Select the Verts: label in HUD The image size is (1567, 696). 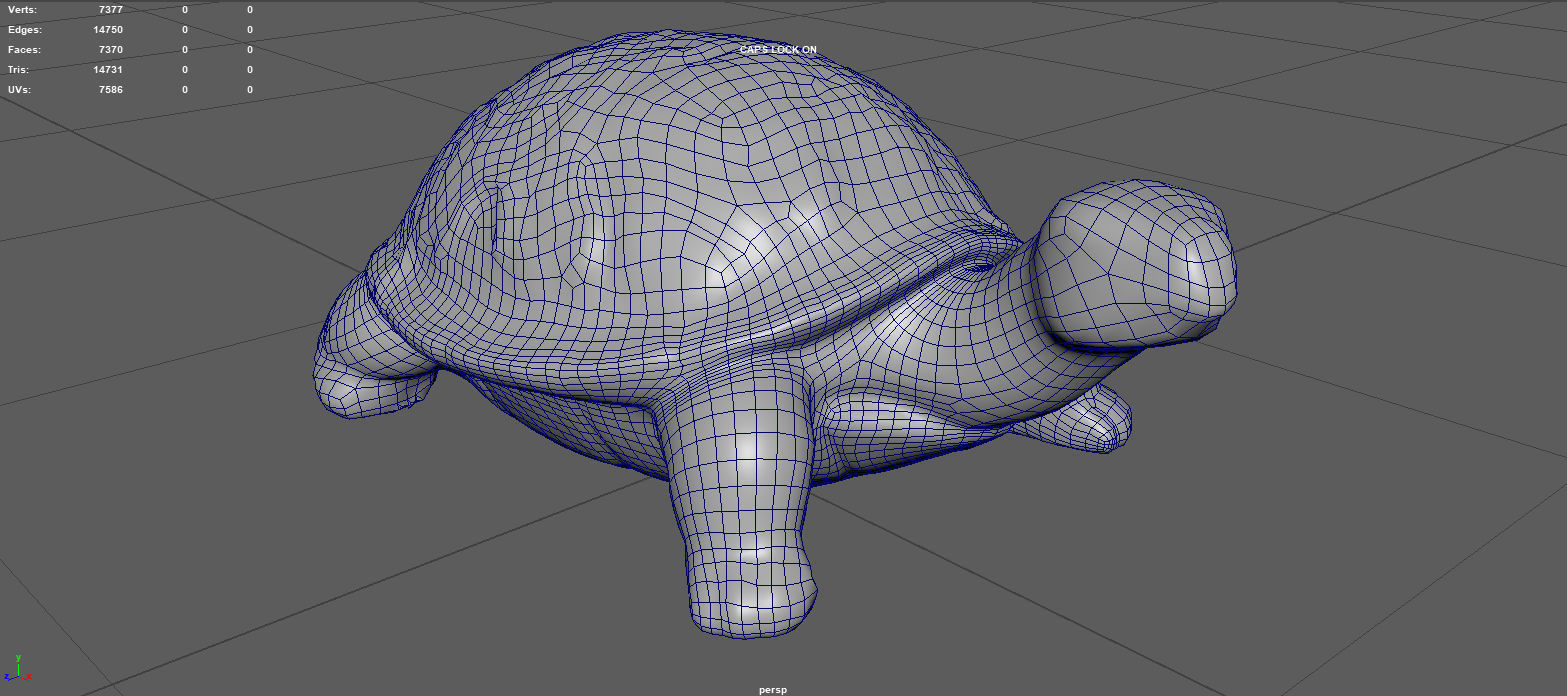[22, 10]
